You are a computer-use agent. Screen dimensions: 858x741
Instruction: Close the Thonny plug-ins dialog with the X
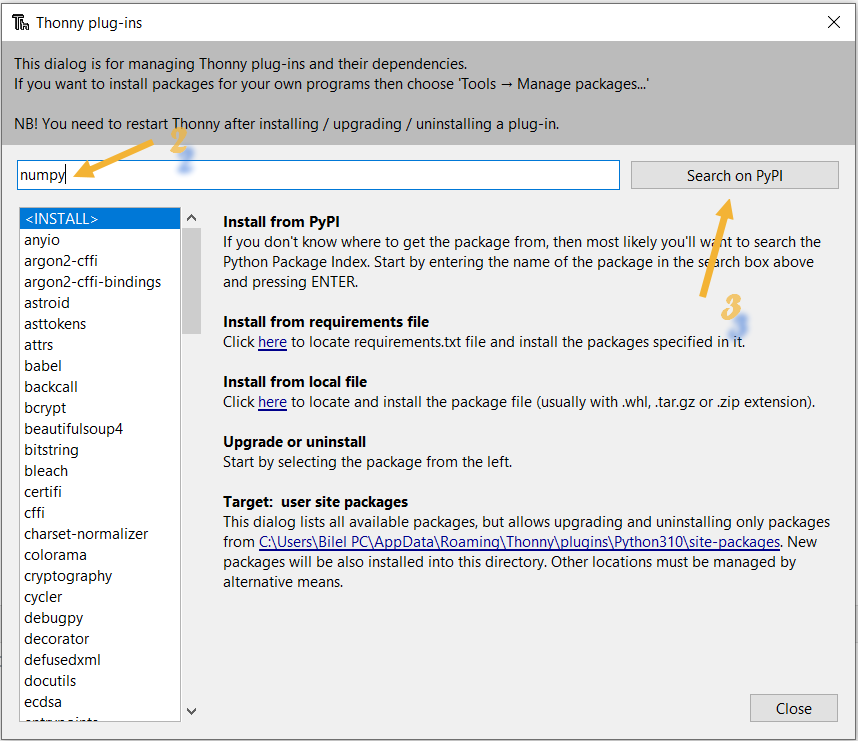point(833,22)
